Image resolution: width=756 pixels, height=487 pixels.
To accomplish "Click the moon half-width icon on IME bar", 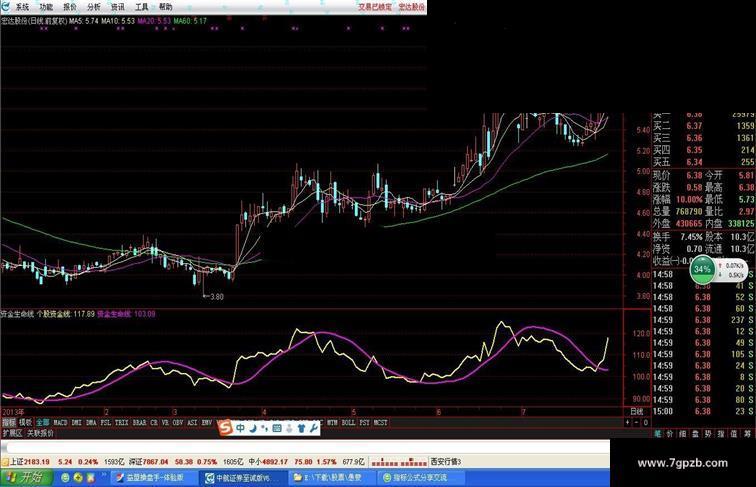I will [x=253, y=428].
